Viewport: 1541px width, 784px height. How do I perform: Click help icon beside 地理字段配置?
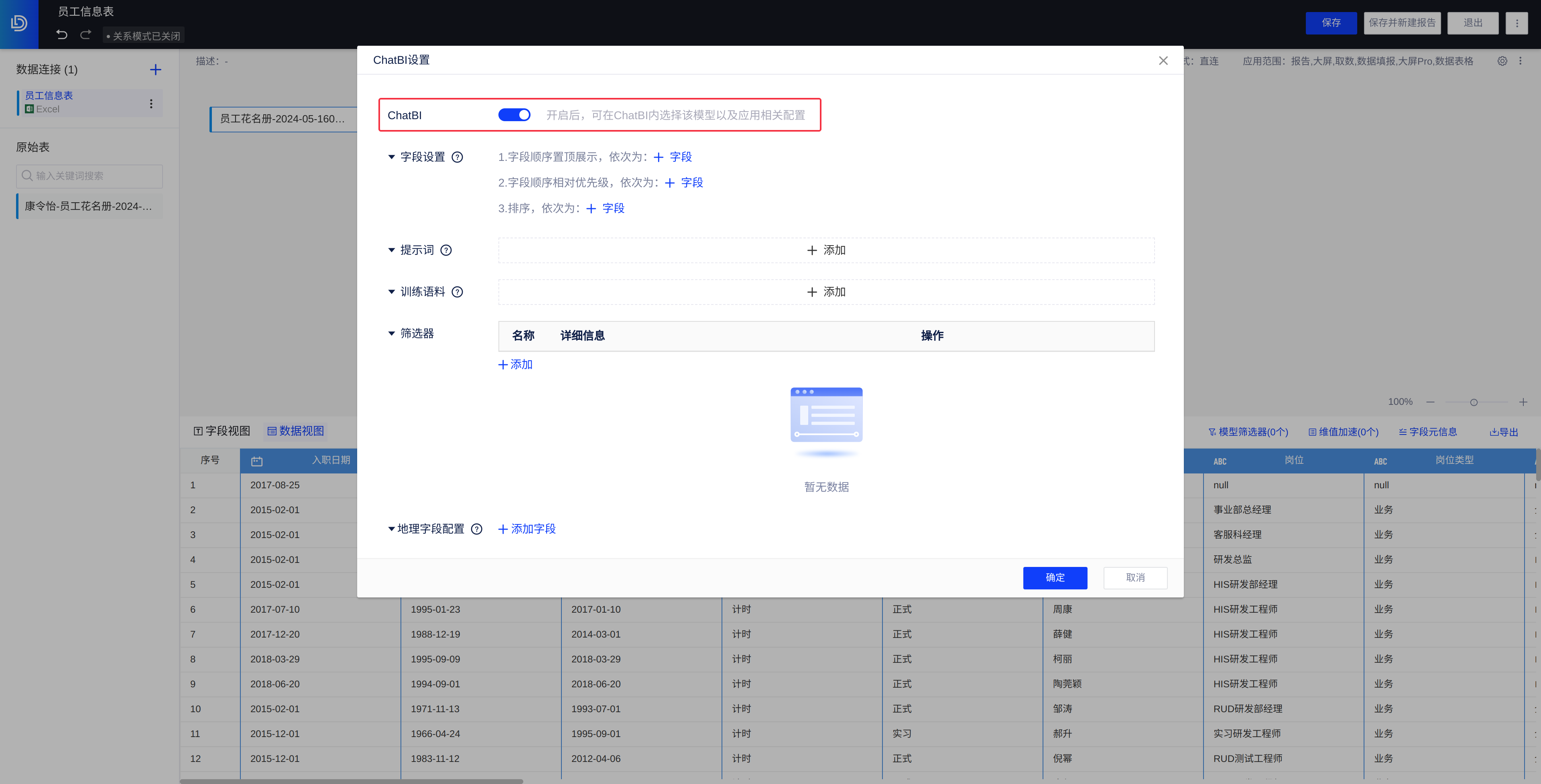(x=476, y=529)
